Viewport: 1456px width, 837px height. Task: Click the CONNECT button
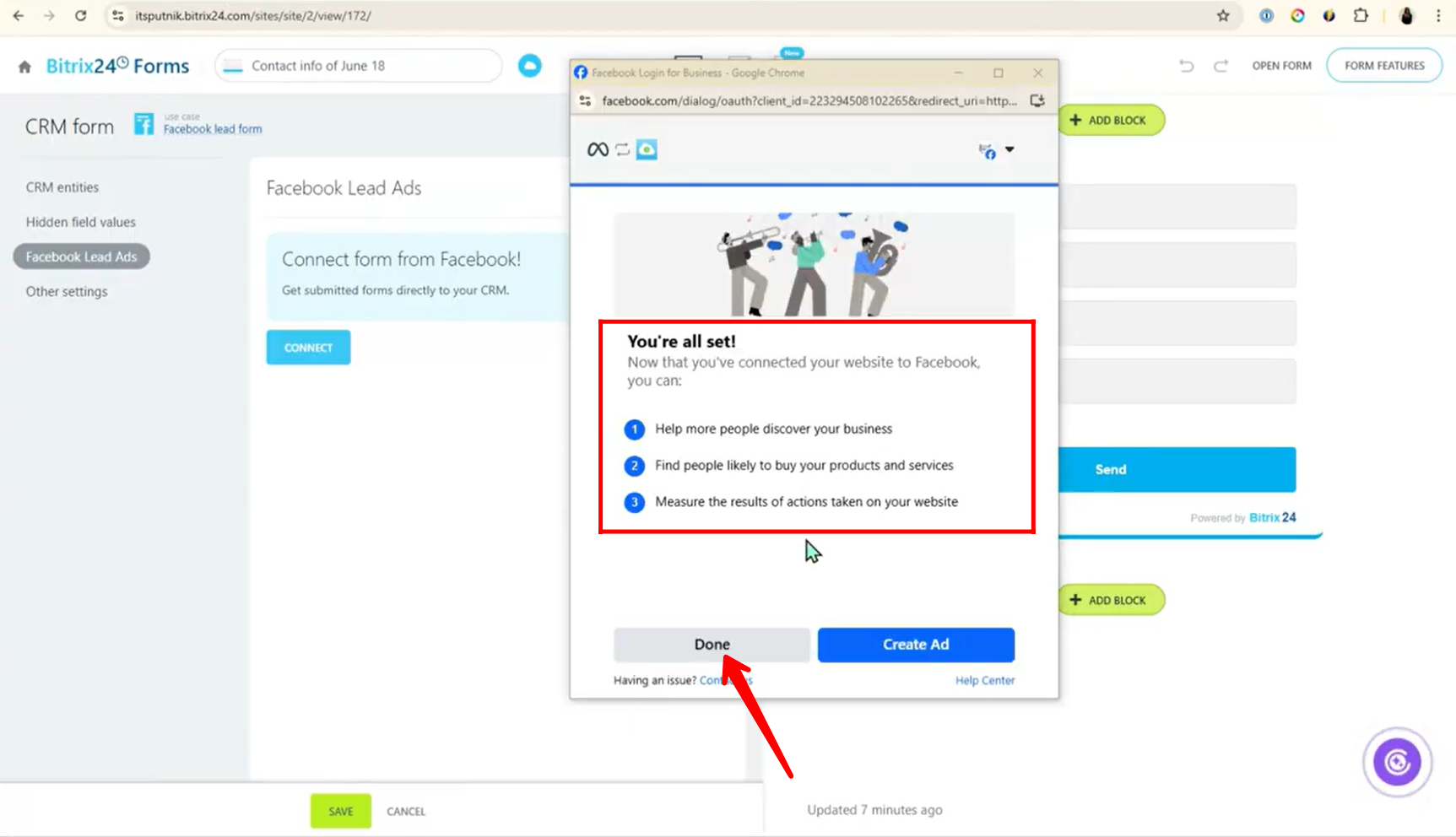[308, 348]
